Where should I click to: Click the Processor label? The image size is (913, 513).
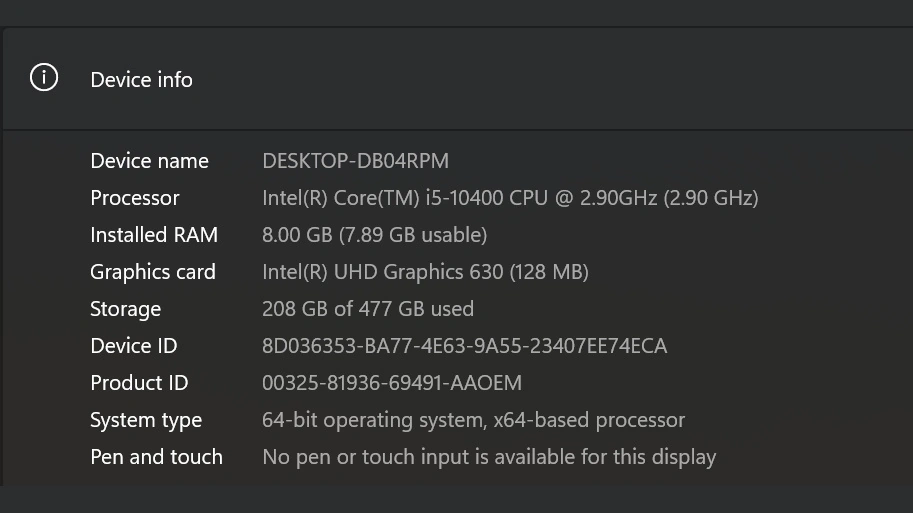(x=135, y=198)
